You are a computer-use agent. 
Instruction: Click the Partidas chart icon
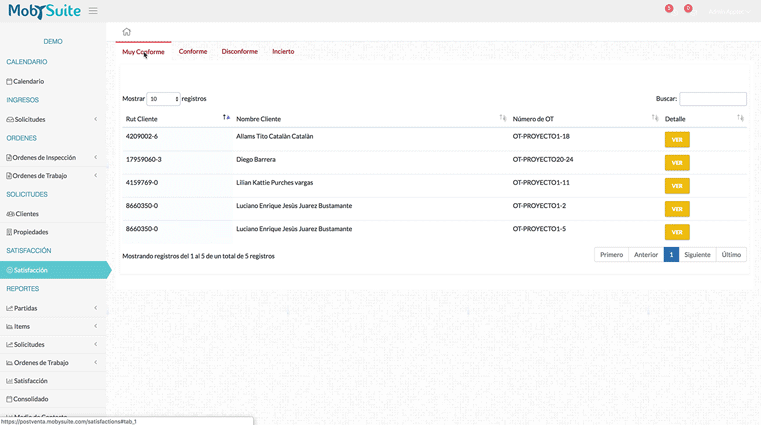[10, 308]
